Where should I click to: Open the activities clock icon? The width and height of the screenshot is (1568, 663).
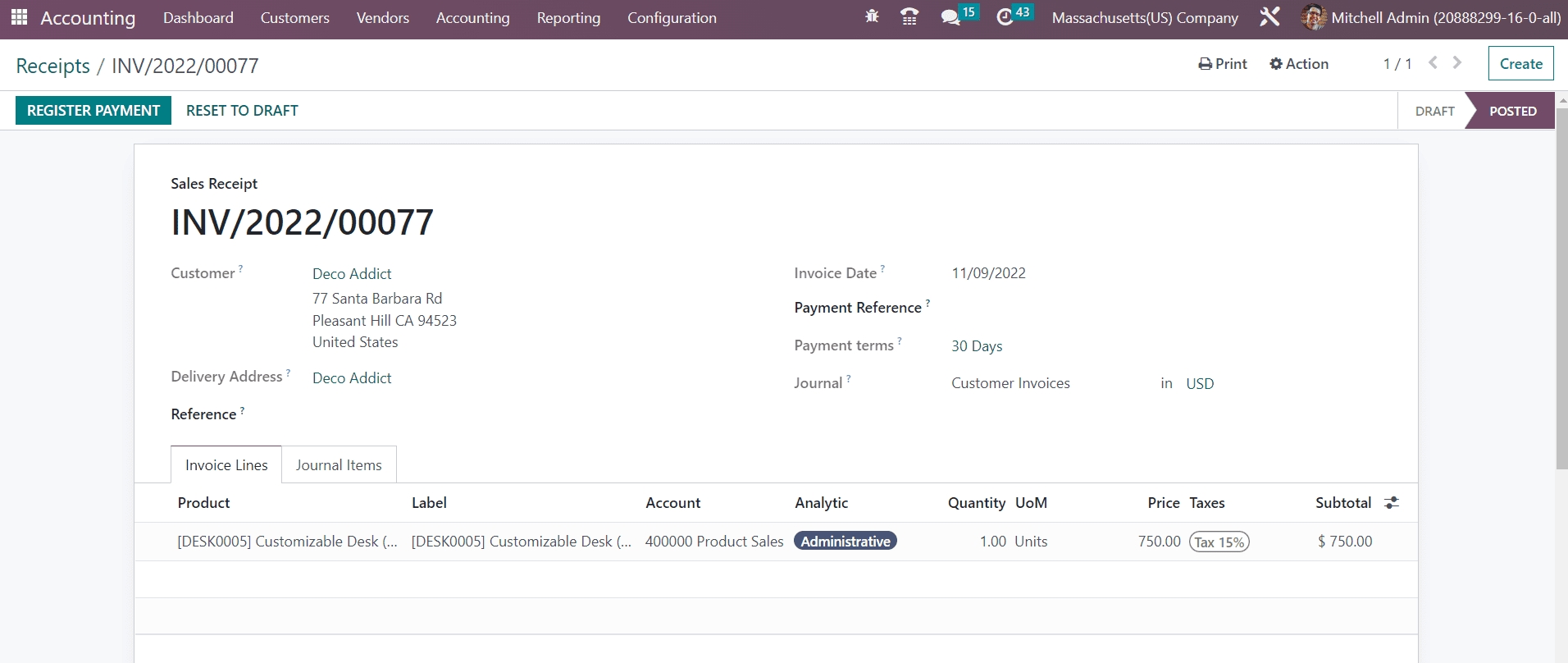pos(1005,17)
